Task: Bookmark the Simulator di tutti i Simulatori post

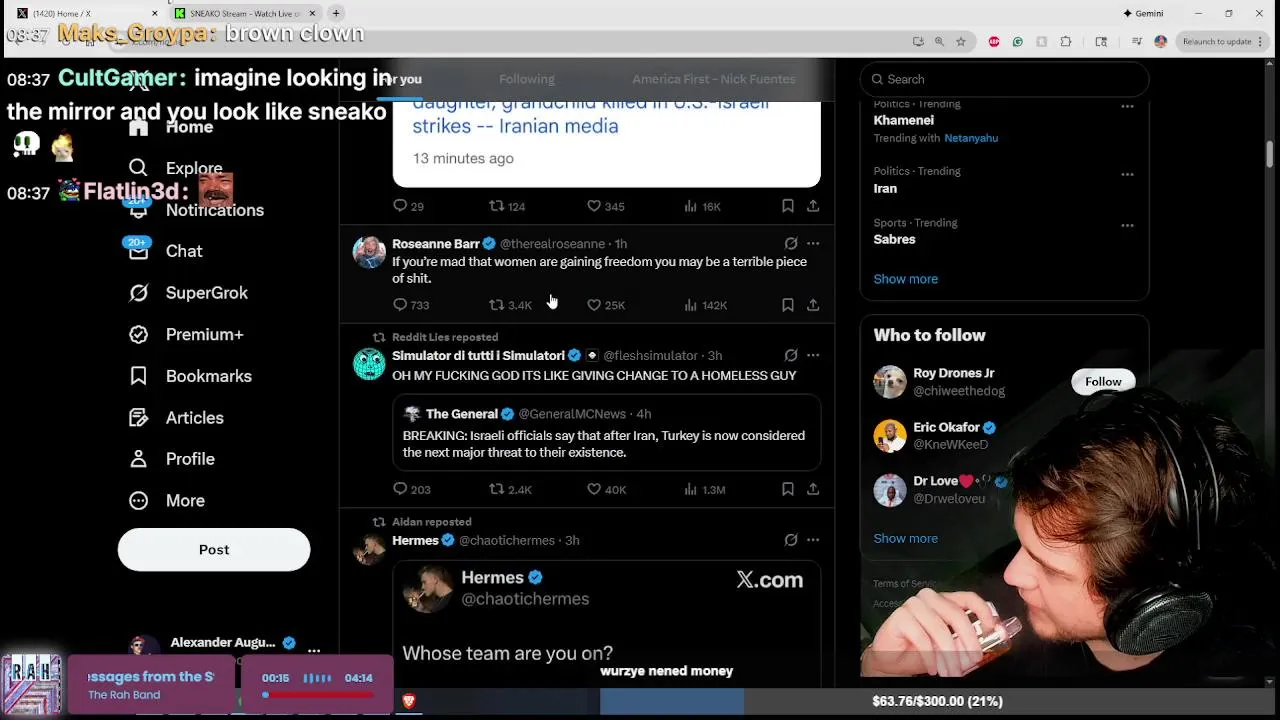Action: tap(788, 489)
